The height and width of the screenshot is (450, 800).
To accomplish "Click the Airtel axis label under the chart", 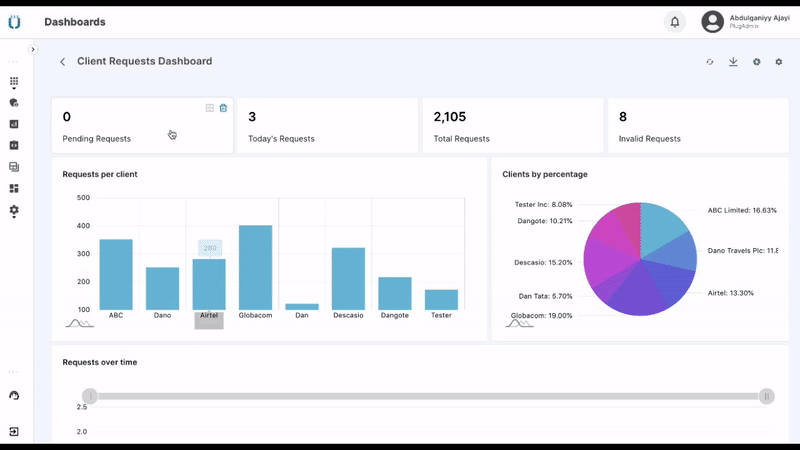I will pyautogui.click(x=209, y=315).
